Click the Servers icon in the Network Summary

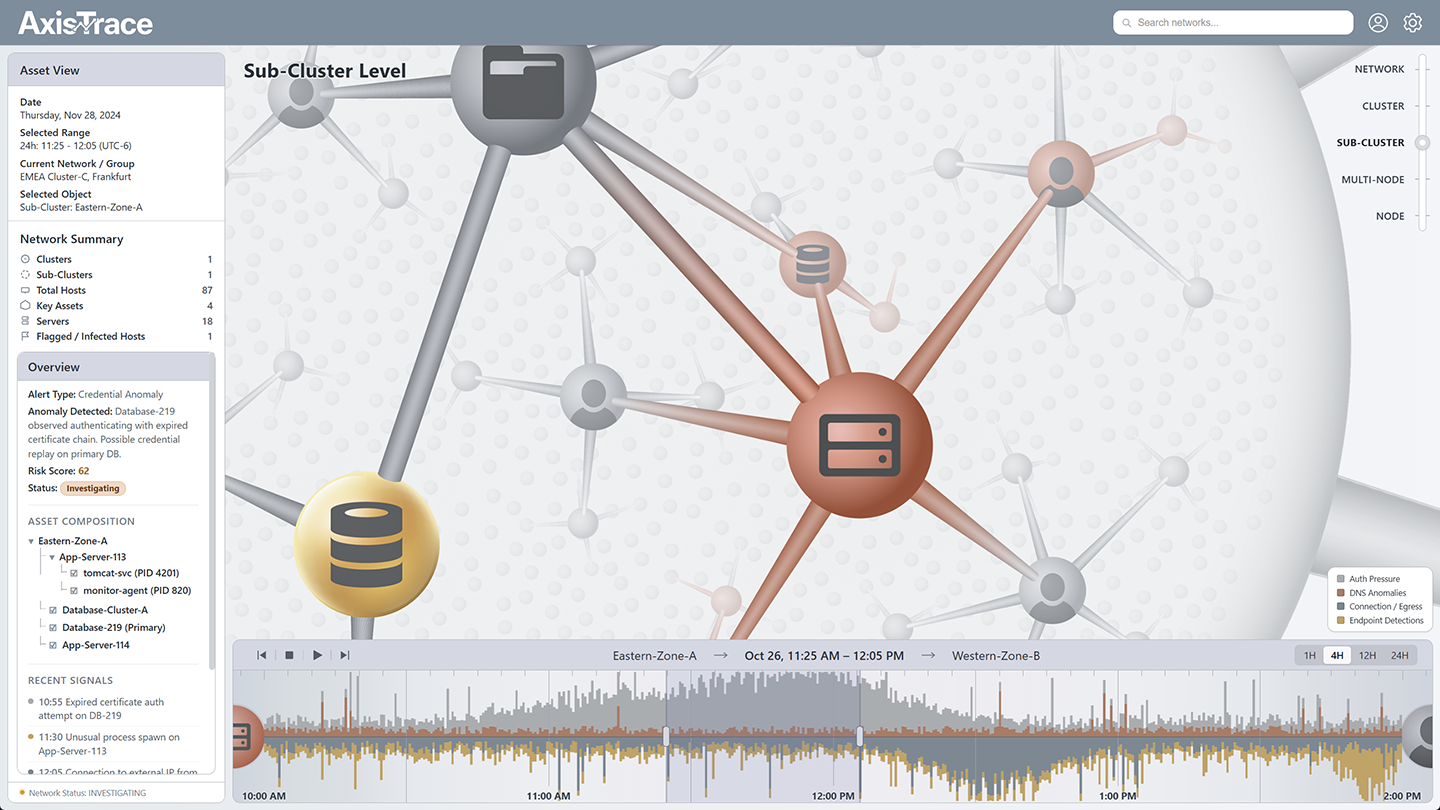click(x=25, y=321)
